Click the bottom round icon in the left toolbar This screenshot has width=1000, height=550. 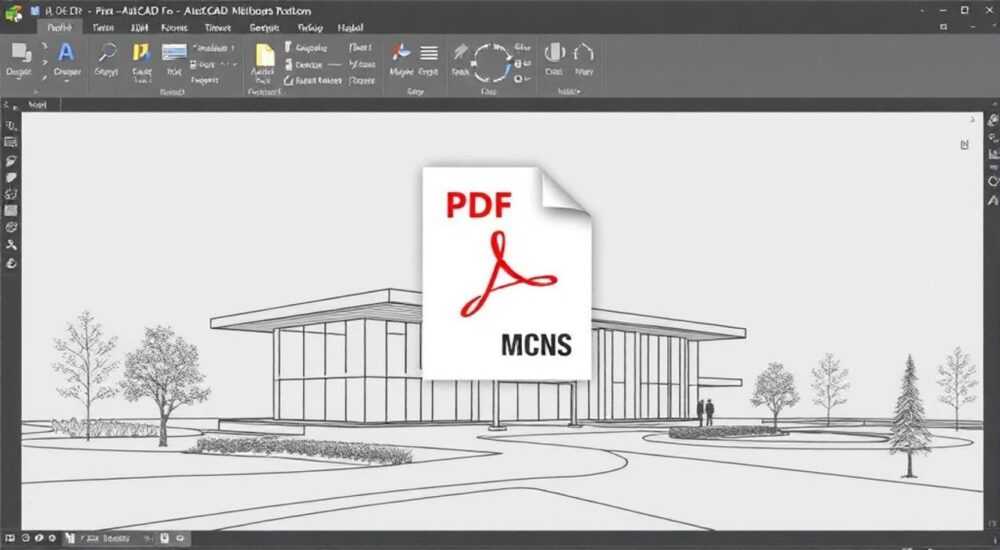coord(11,263)
